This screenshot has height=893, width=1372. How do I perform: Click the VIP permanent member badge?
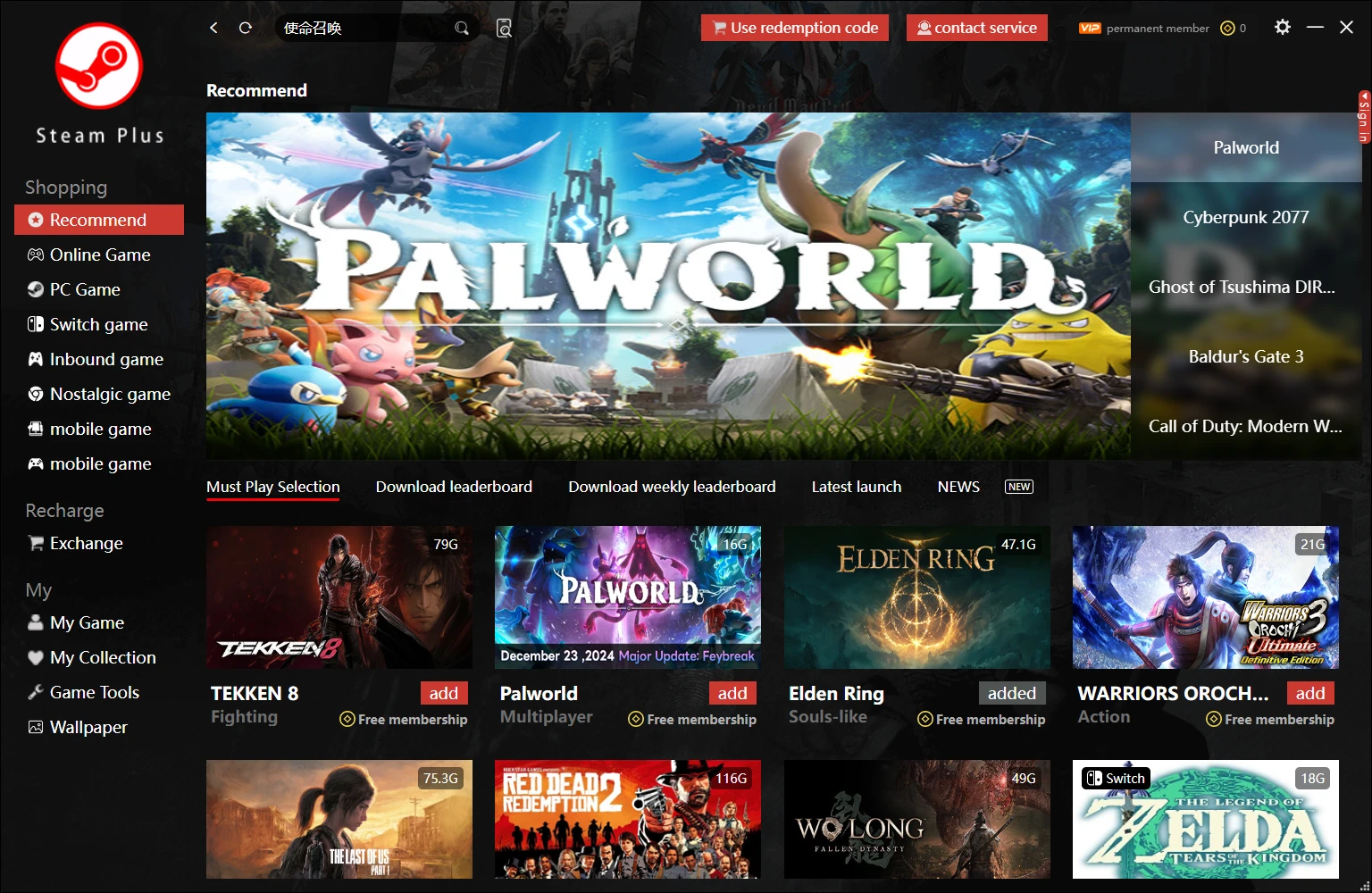(x=1090, y=29)
